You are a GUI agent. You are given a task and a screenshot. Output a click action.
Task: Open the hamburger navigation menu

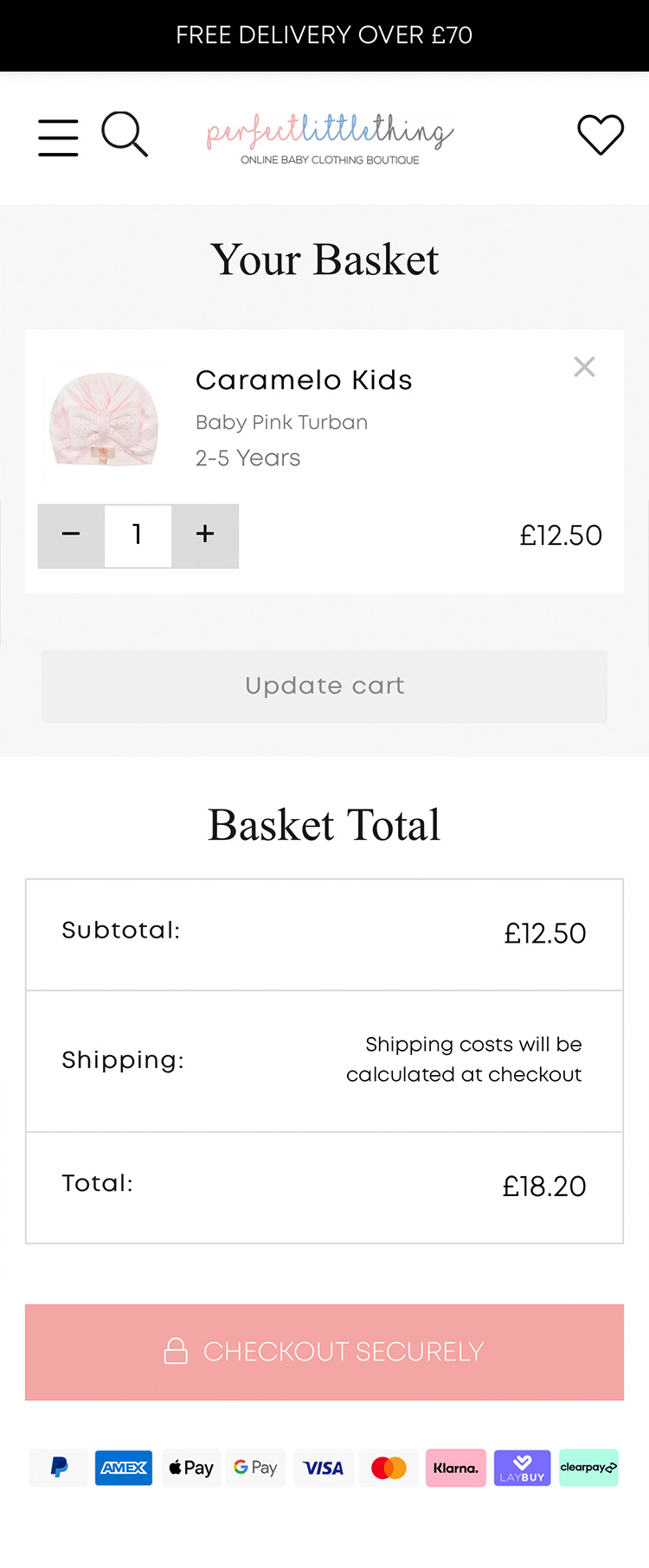pyautogui.click(x=58, y=138)
